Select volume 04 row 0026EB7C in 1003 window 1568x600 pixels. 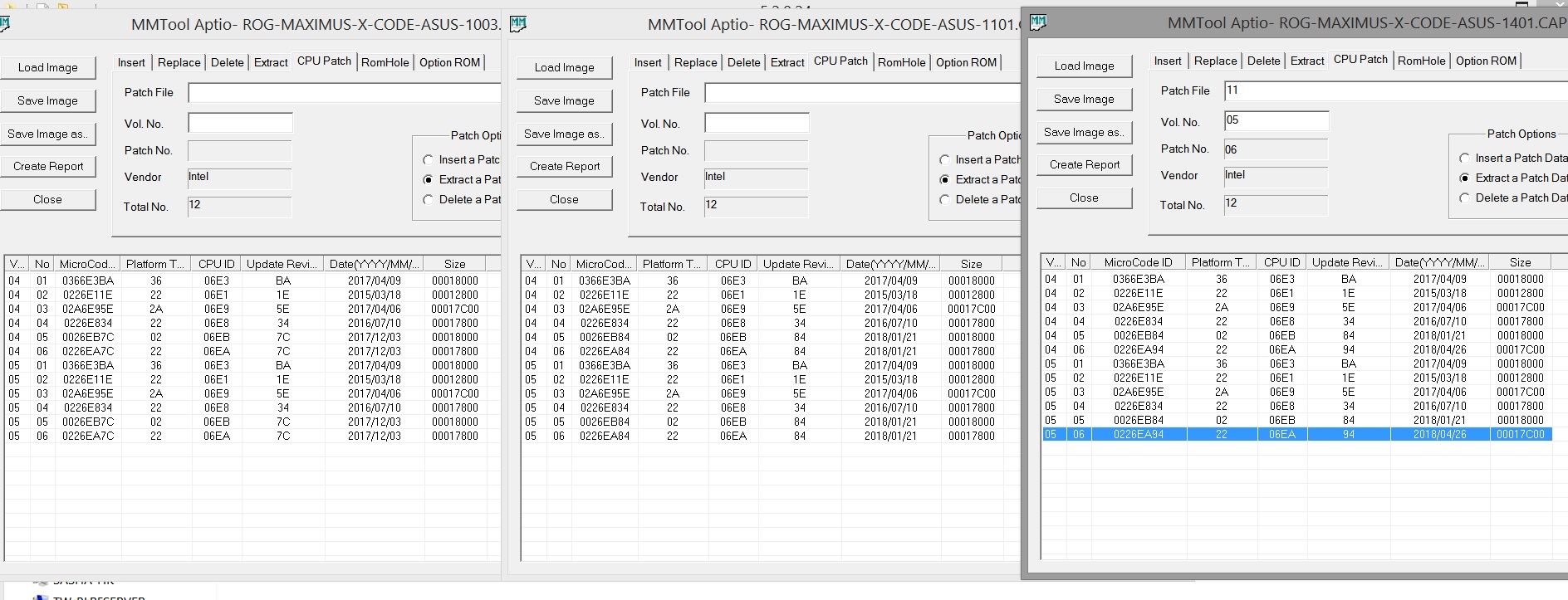tap(245, 337)
